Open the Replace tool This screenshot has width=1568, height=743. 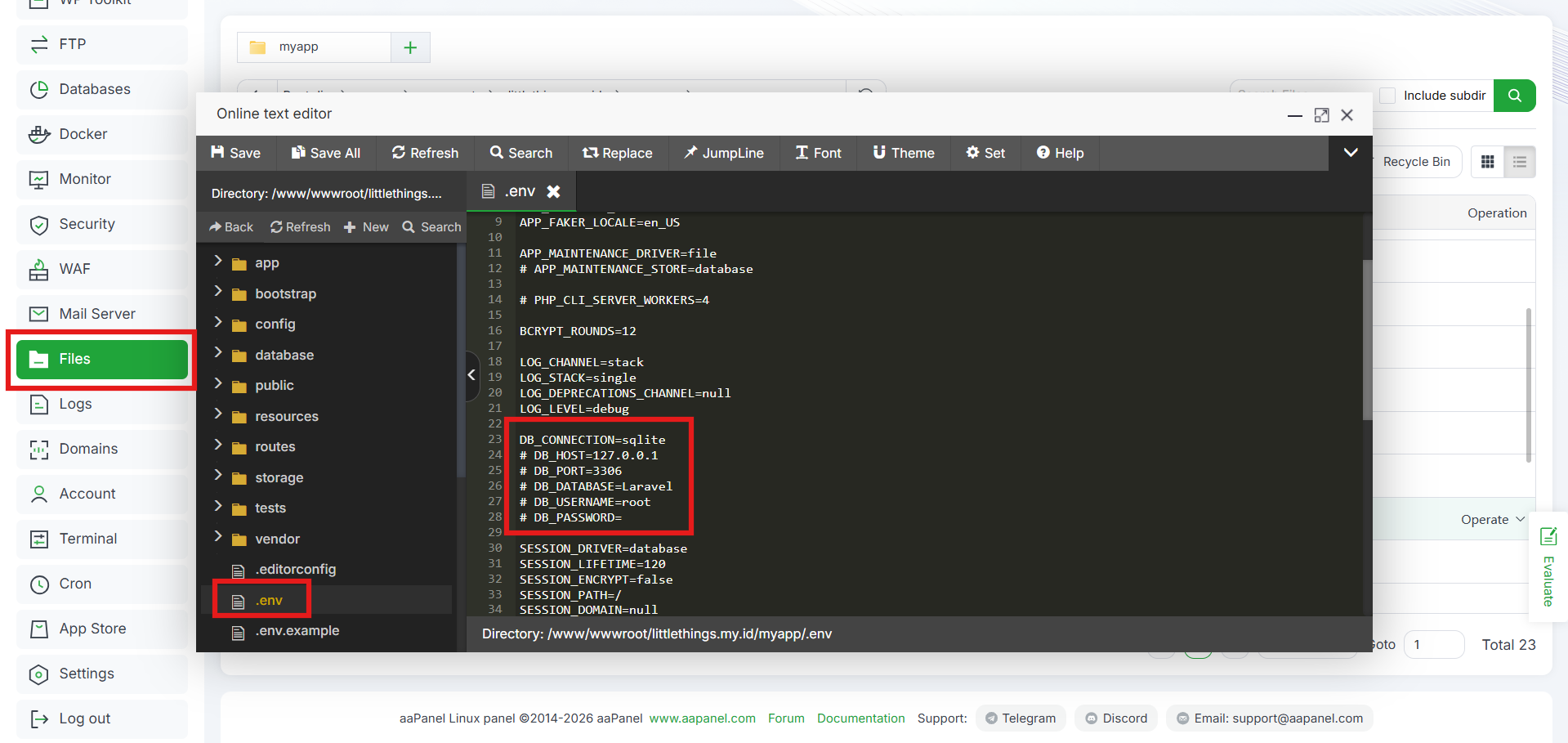(x=617, y=153)
